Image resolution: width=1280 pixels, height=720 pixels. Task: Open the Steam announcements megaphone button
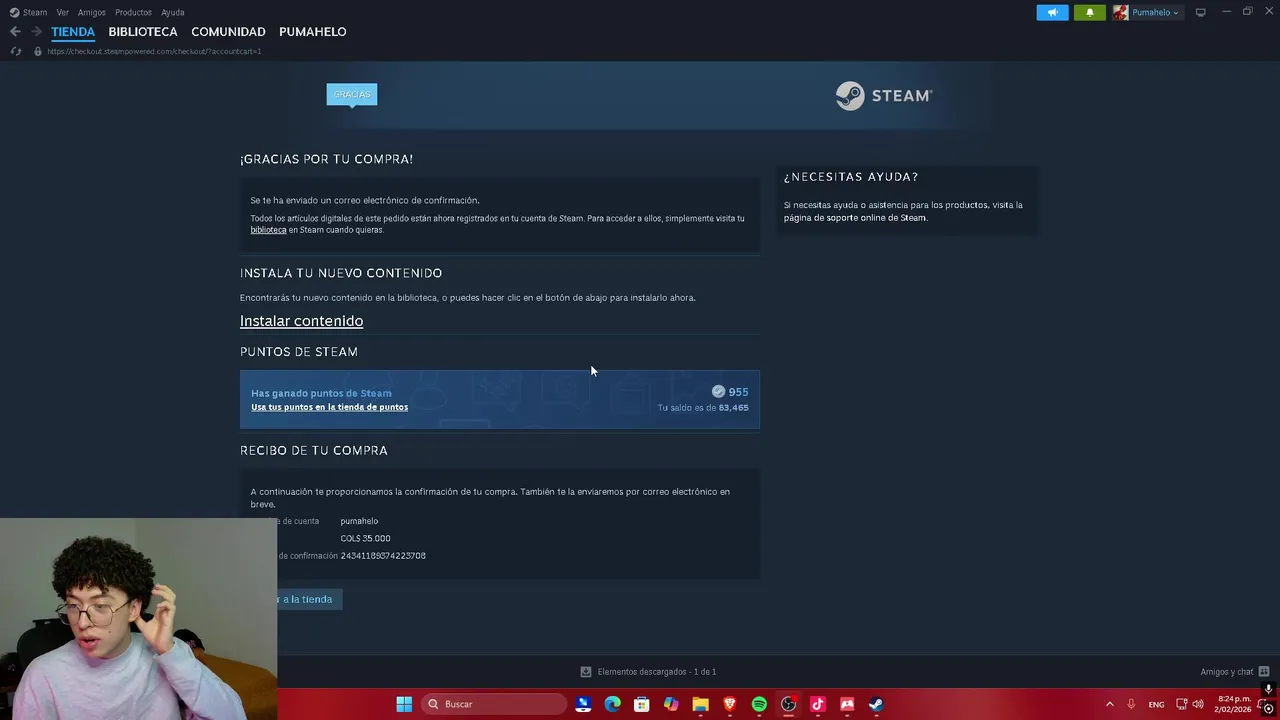(1052, 12)
